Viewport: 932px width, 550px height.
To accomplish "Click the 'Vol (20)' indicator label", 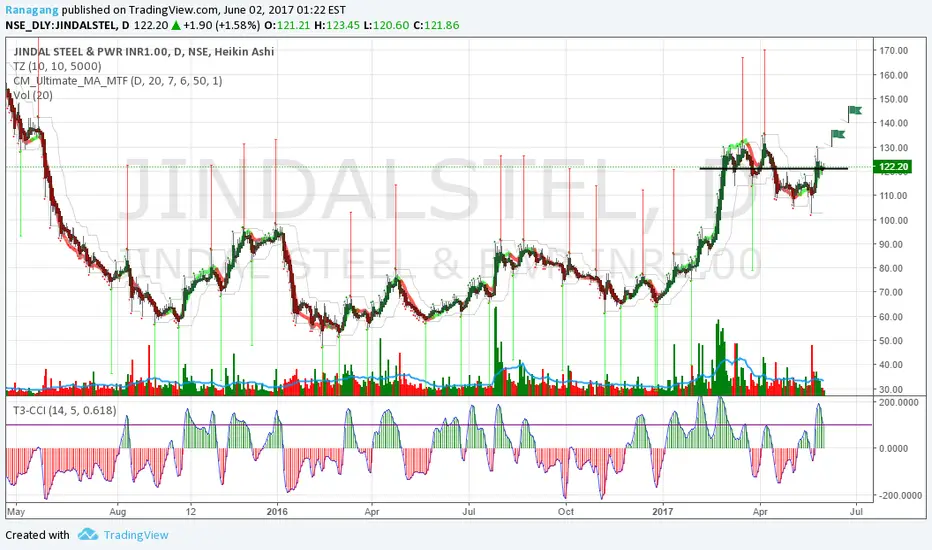I will (x=33, y=95).
